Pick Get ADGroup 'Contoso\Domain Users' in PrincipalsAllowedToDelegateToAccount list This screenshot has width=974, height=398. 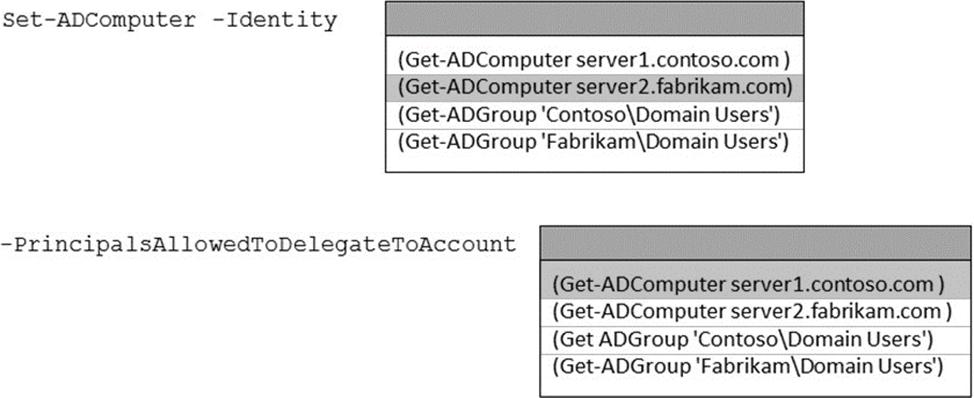755,340
